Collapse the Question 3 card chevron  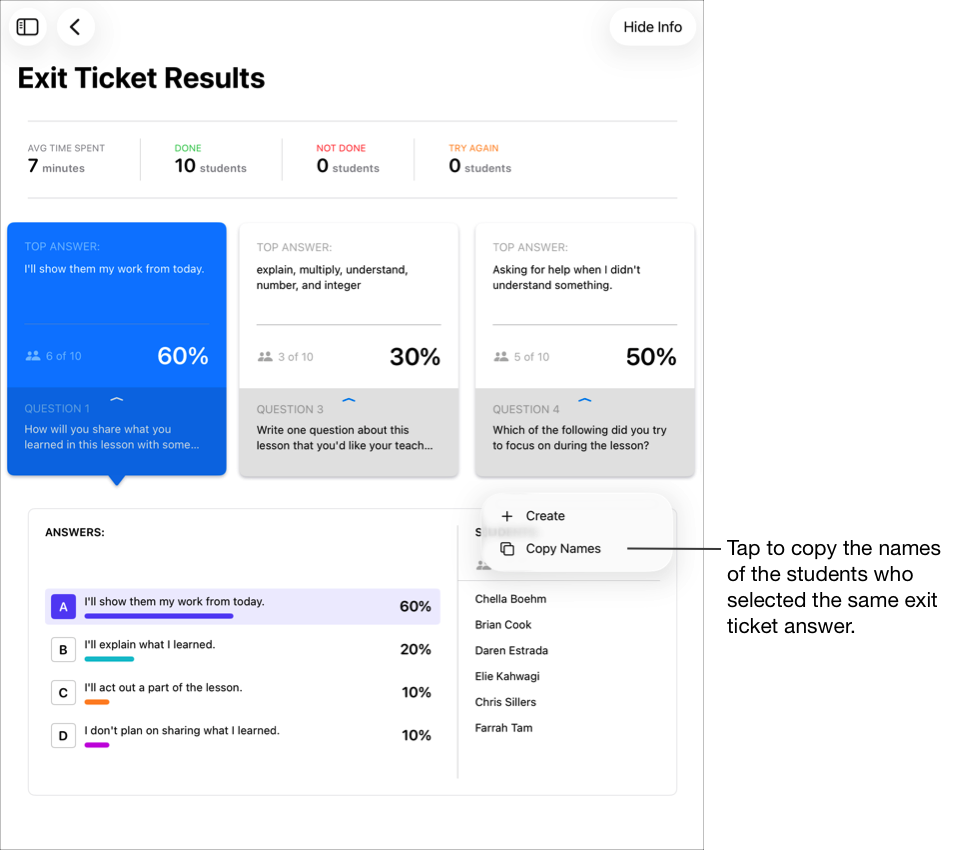point(348,398)
